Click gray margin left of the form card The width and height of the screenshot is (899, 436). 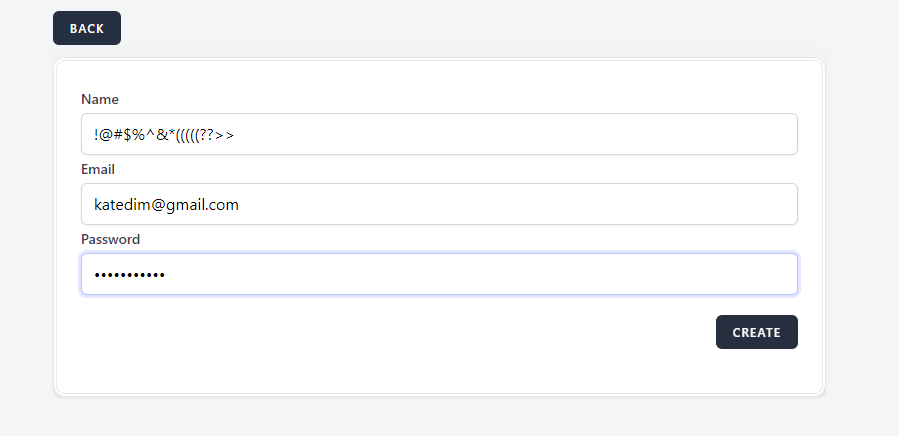[x=26, y=228]
